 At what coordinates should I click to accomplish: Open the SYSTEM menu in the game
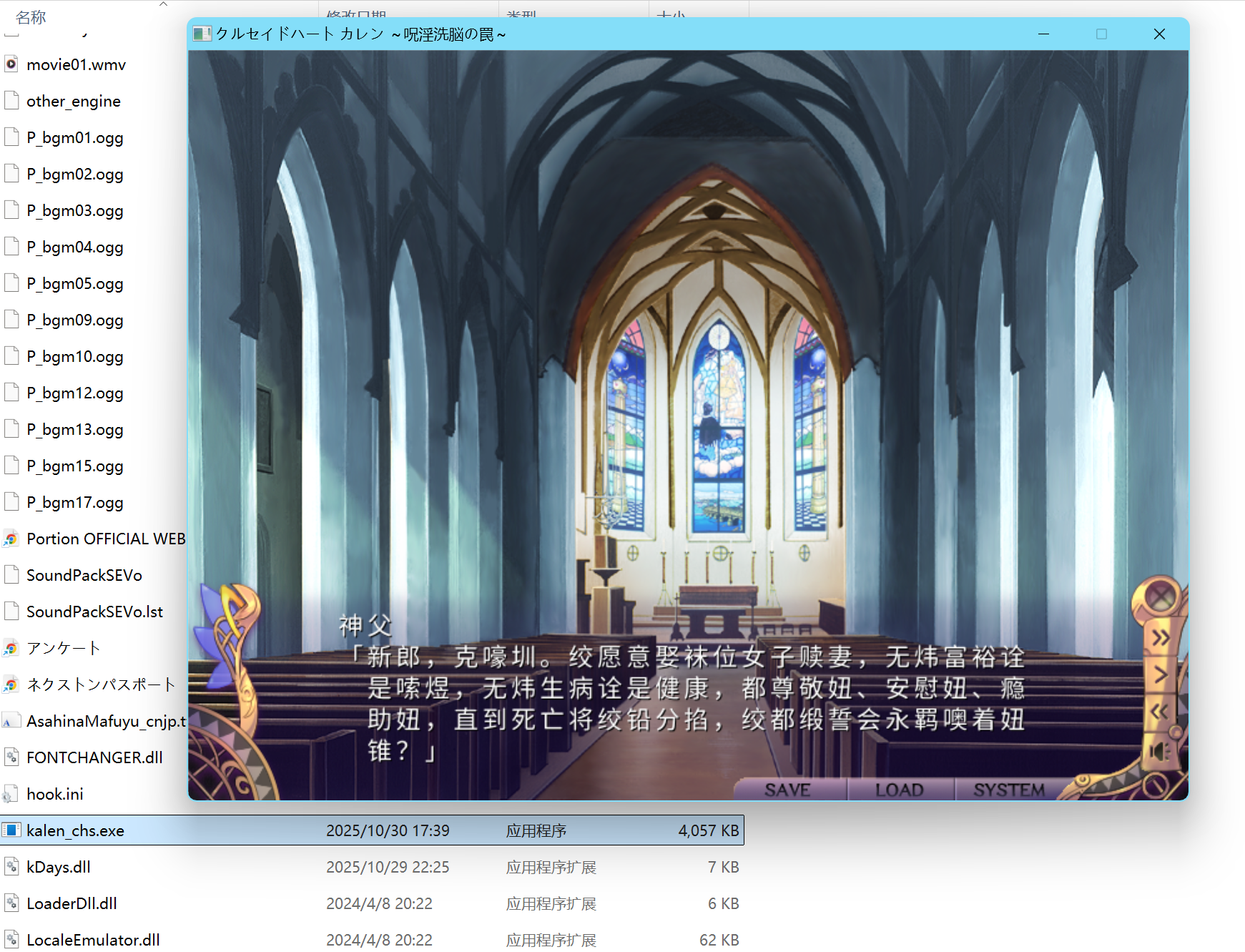coord(1008,790)
